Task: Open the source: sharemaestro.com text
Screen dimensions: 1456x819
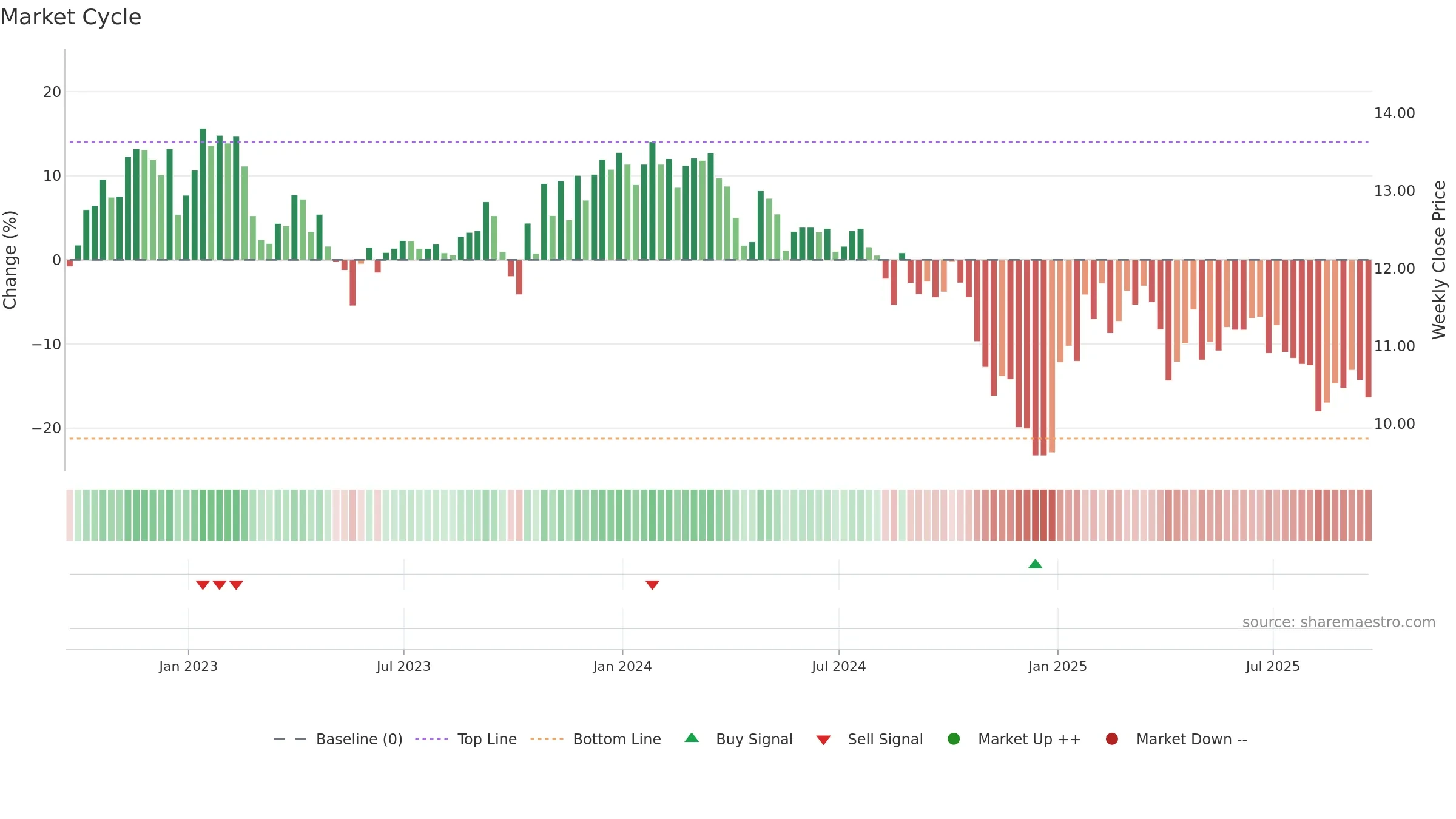Action: (x=1339, y=622)
